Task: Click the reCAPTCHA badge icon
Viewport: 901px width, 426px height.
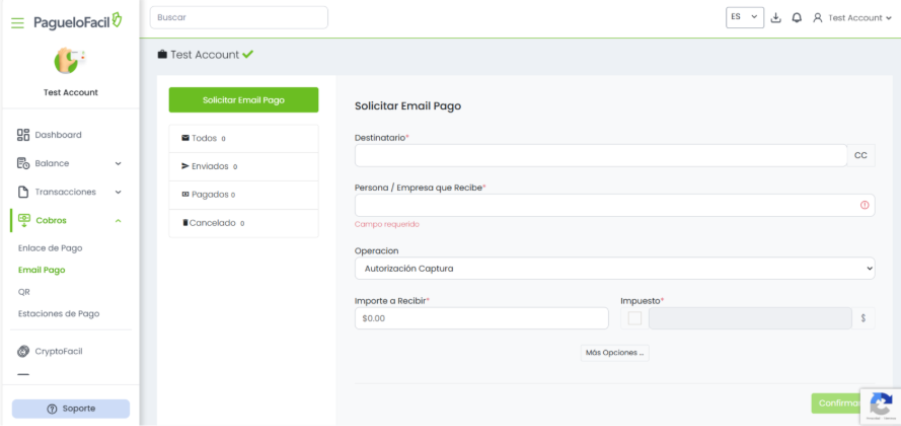Action: (x=880, y=404)
